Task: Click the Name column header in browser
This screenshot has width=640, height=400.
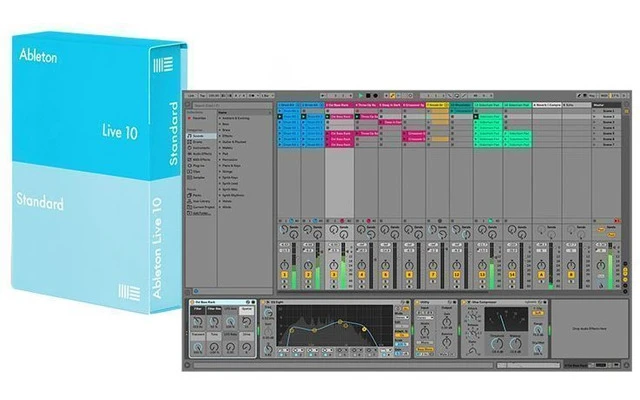Action: (244, 112)
